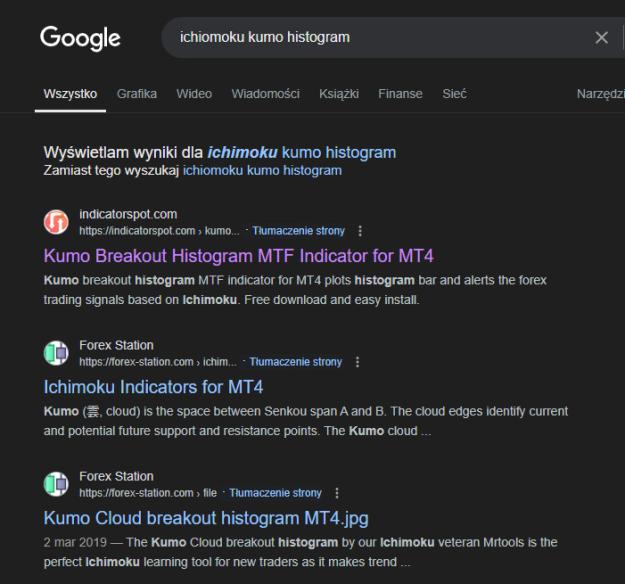
Task: Click the forex-station.com › file URL
Action: pos(148,493)
